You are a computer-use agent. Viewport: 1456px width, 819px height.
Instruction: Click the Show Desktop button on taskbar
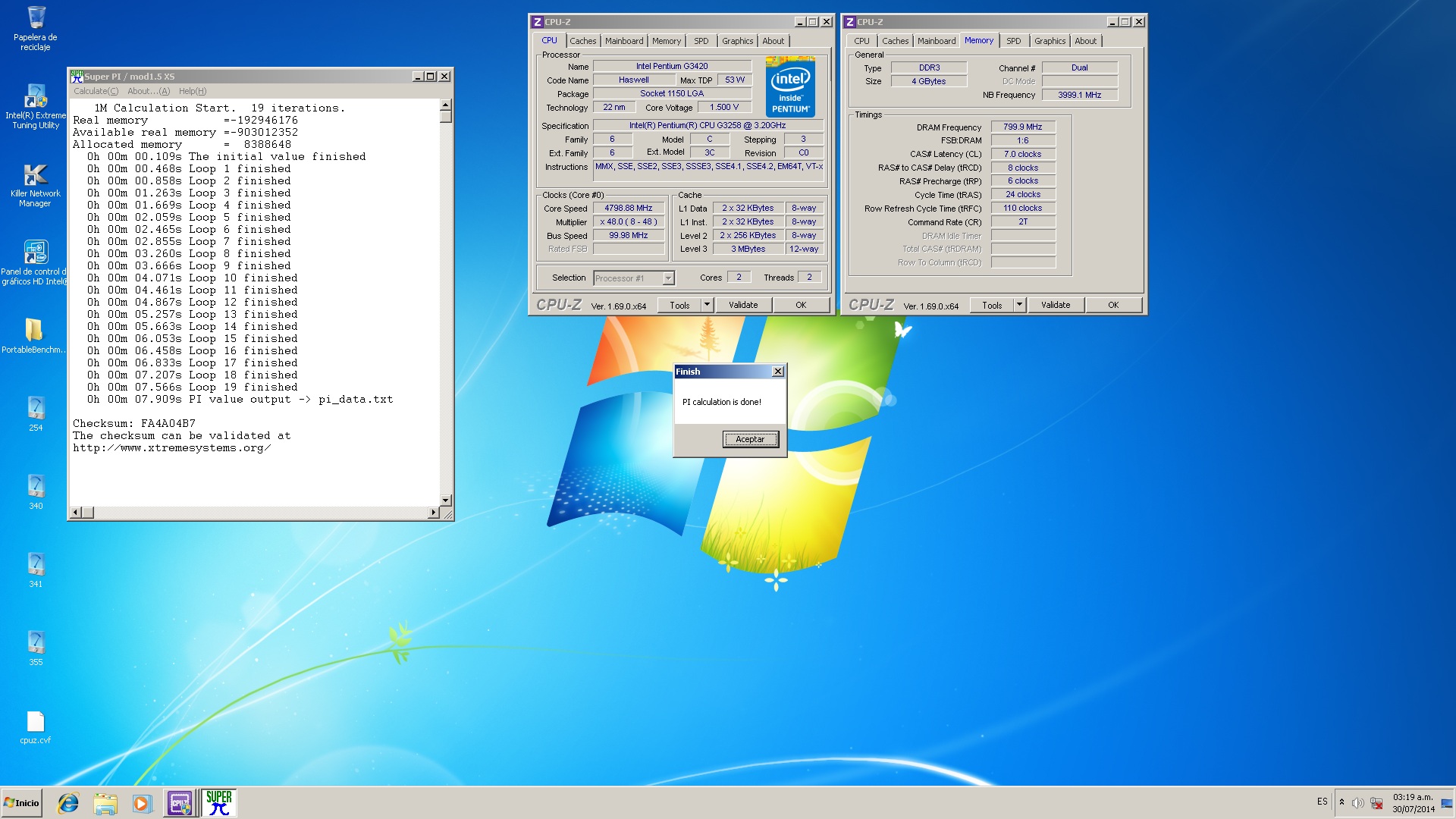[x=1447, y=803]
